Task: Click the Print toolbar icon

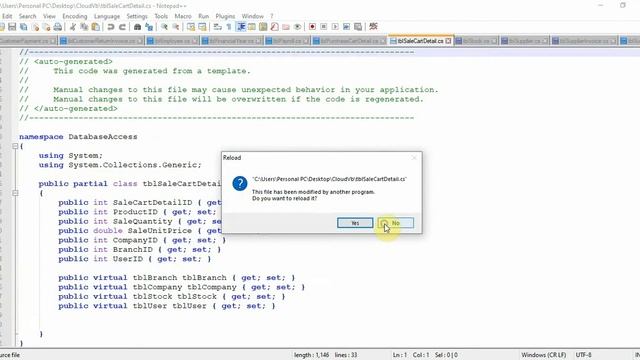Action: [58, 27]
